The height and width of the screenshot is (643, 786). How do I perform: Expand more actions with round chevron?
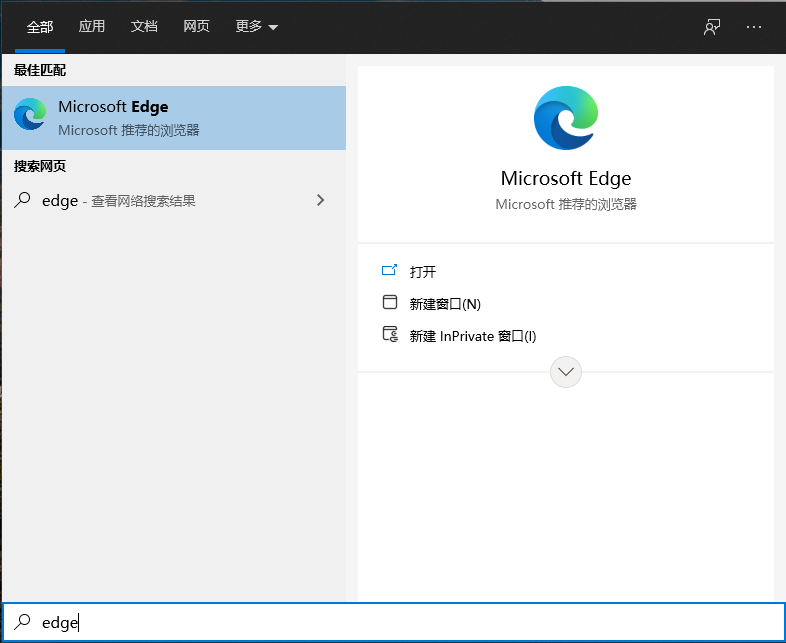coord(565,372)
